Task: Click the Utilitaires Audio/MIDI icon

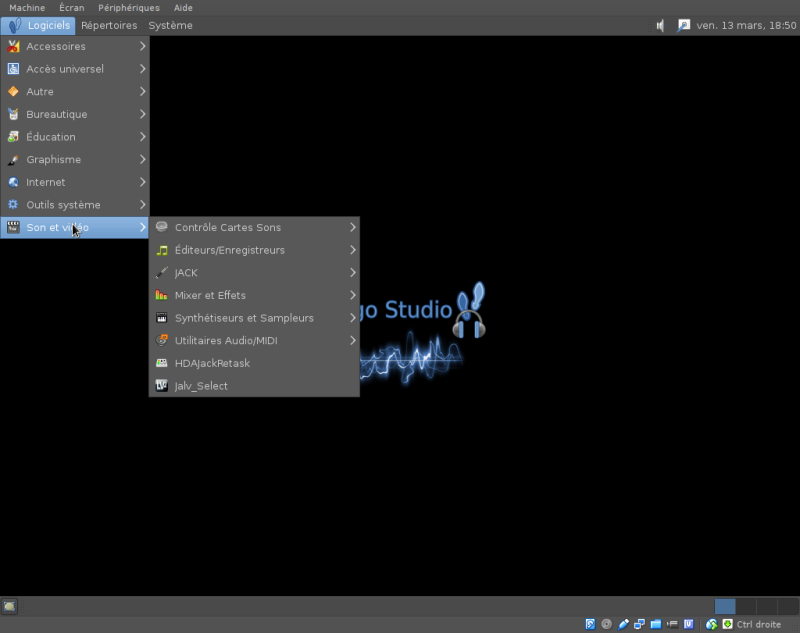Action: click(x=162, y=340)
